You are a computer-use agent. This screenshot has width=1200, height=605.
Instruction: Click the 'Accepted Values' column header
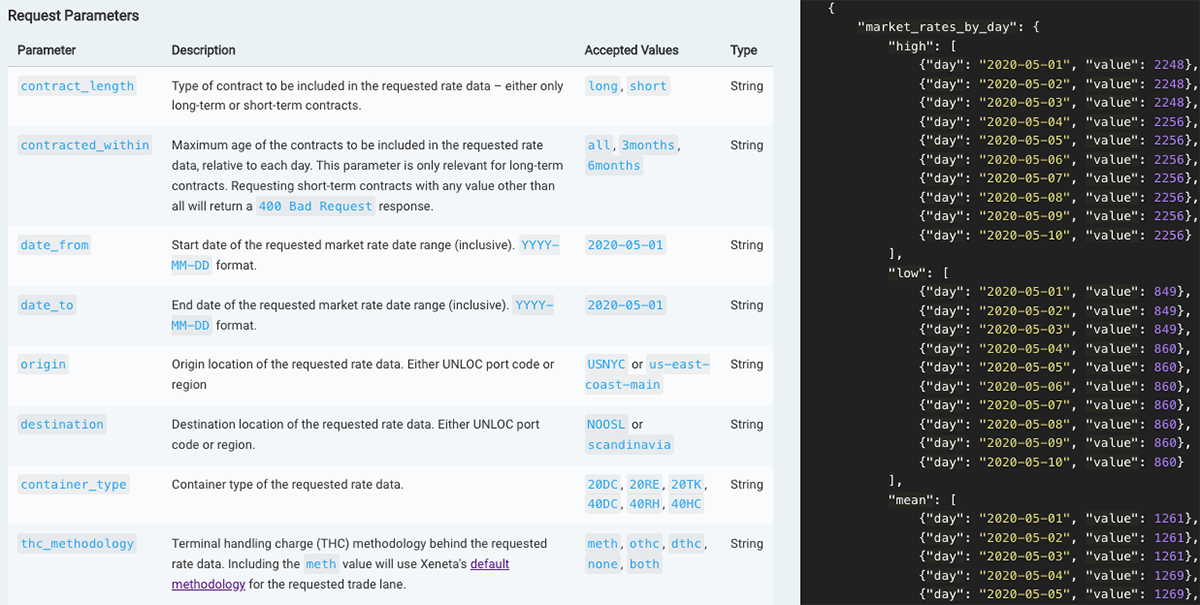pyautogui.click(x=631, y=50)
